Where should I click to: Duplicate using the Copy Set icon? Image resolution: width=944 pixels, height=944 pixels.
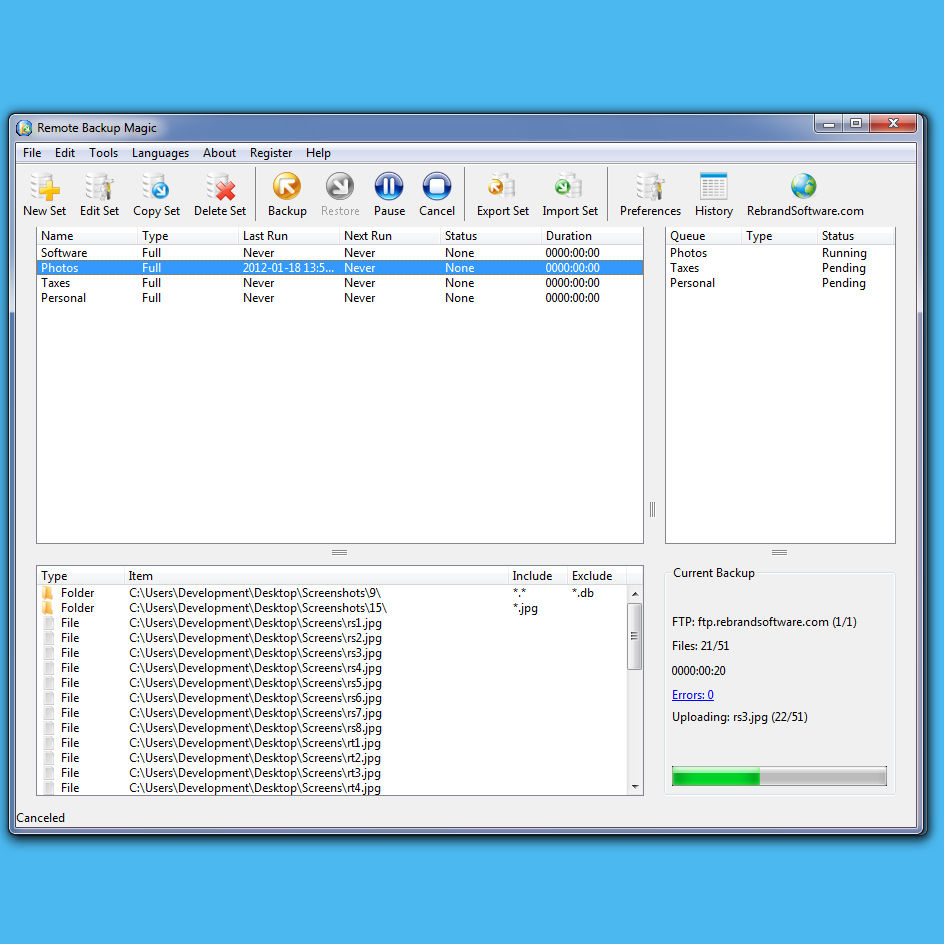pos(157,194)
